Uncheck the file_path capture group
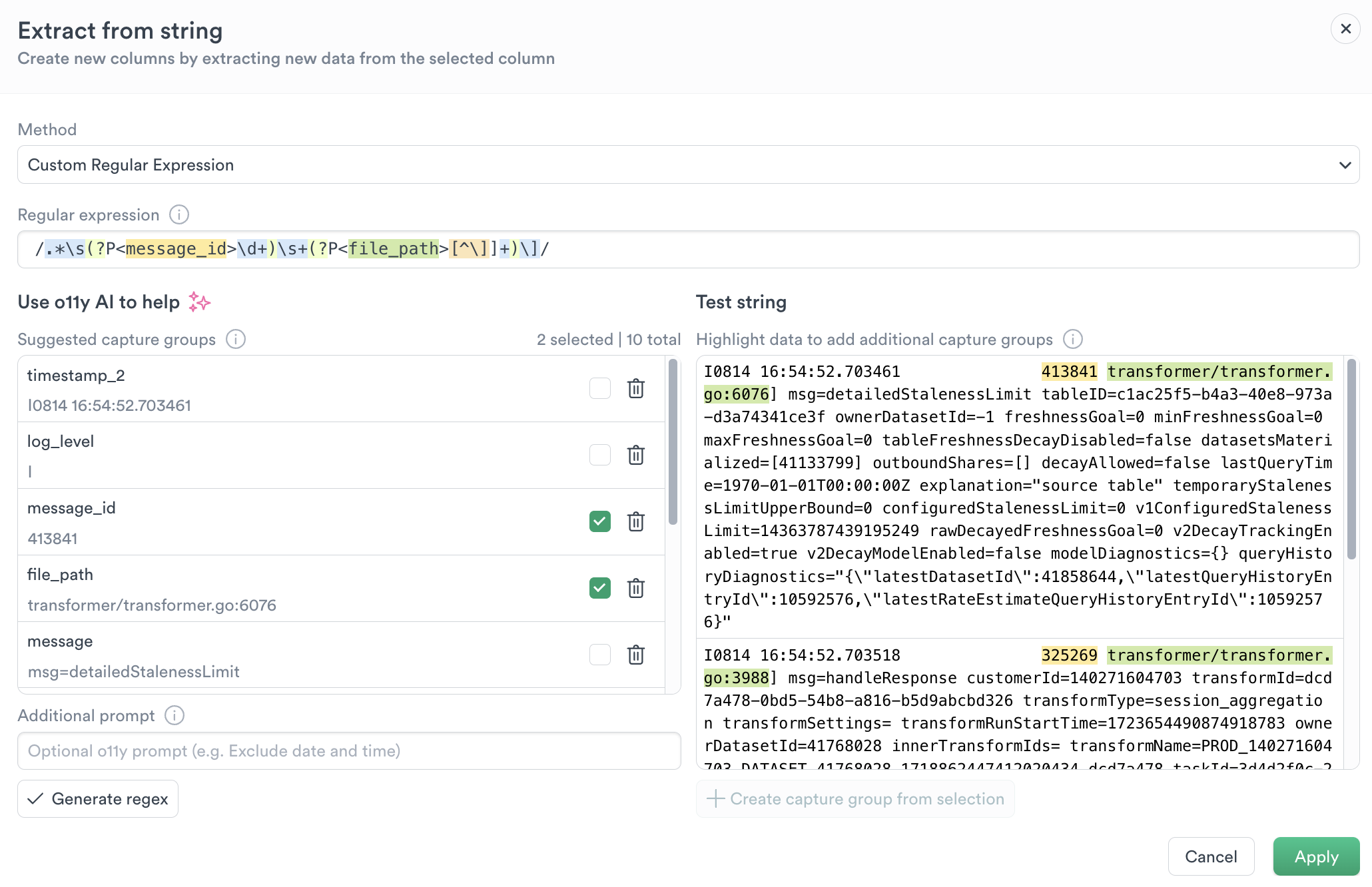This screenshot has width=1372, height=887. coord(599,588)
